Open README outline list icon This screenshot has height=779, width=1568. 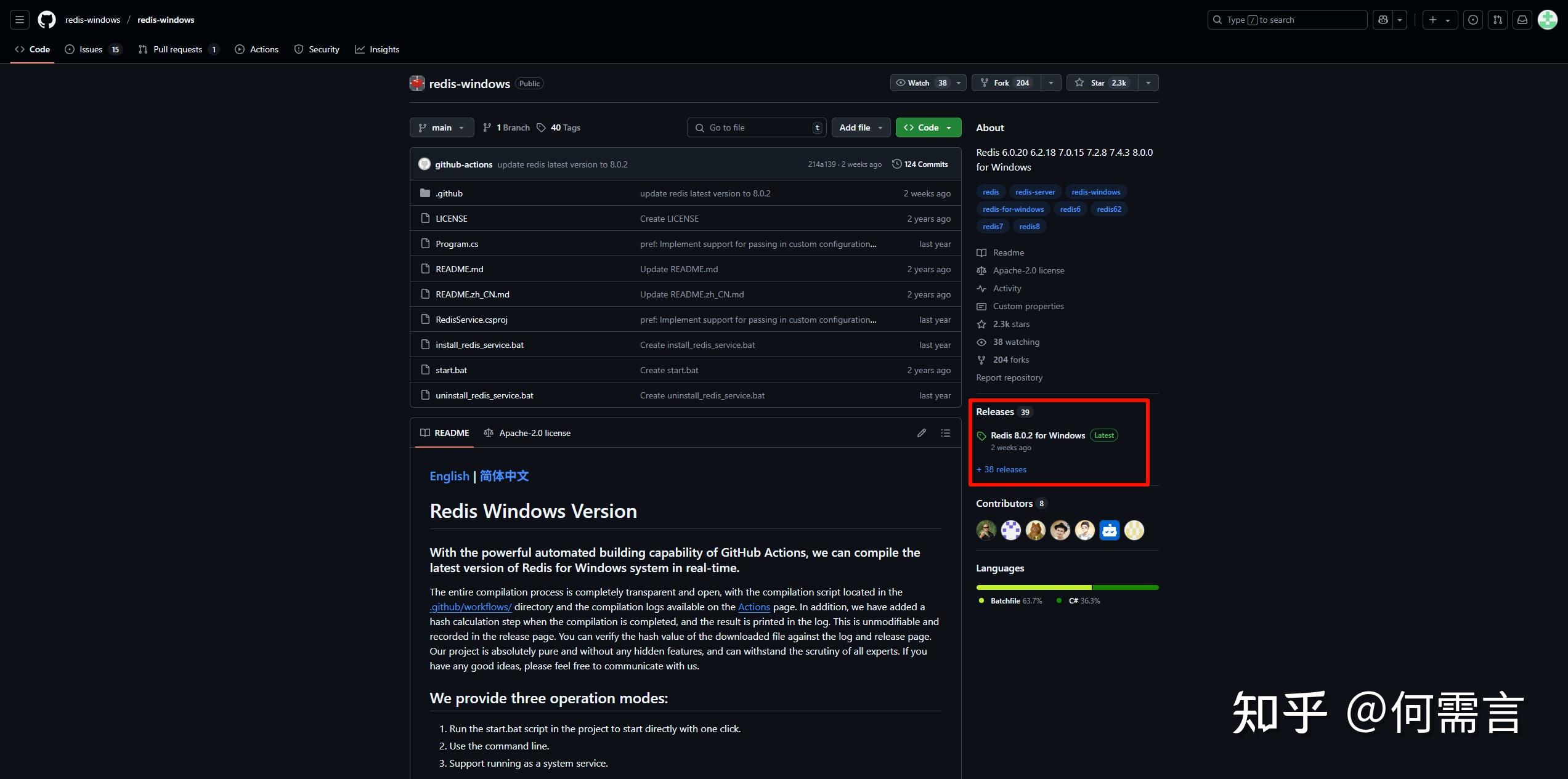[946, 433]
